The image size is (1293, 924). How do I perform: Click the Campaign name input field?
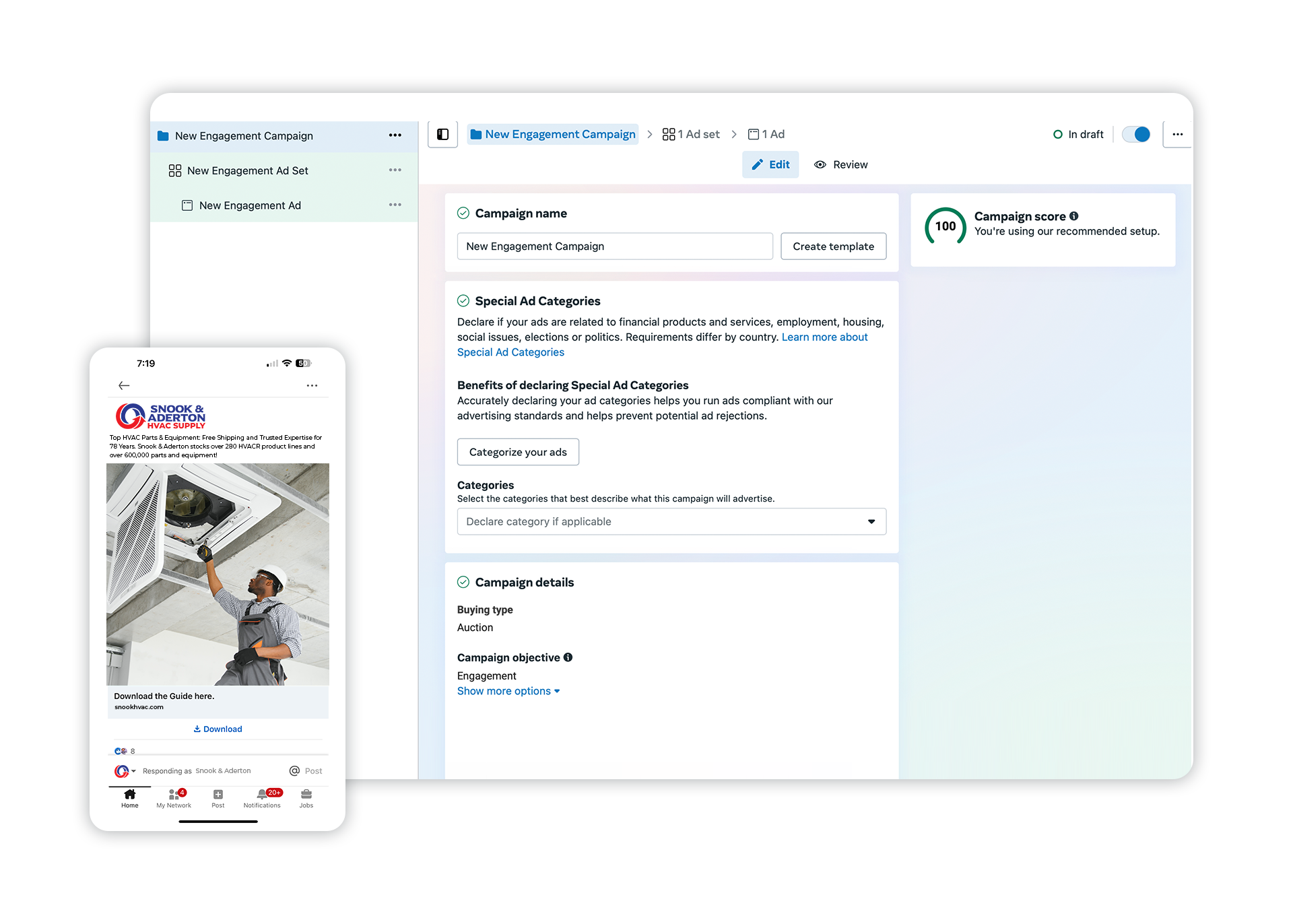(615, 246)
